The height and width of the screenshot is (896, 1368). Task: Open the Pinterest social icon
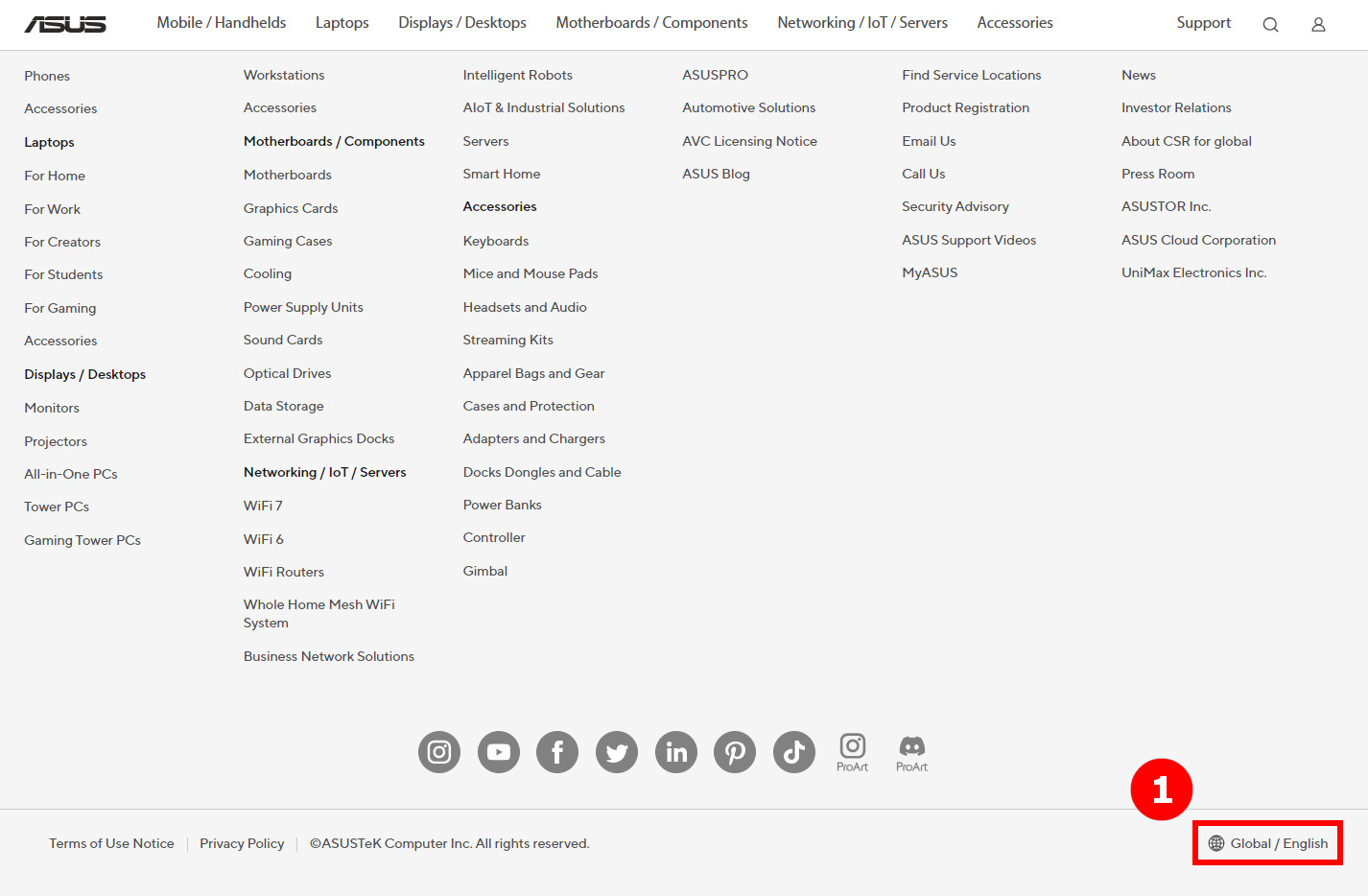(x=735, y=752)
